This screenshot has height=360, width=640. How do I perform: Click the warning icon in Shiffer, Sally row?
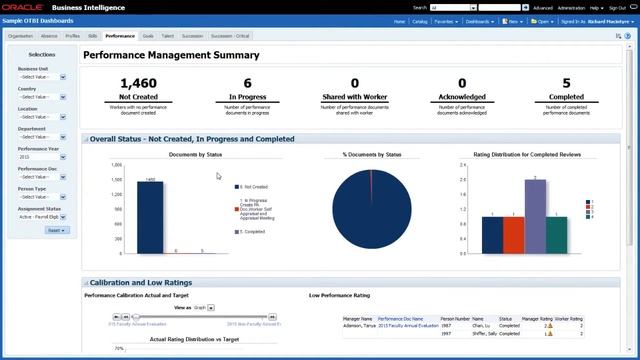coord(550,333)
